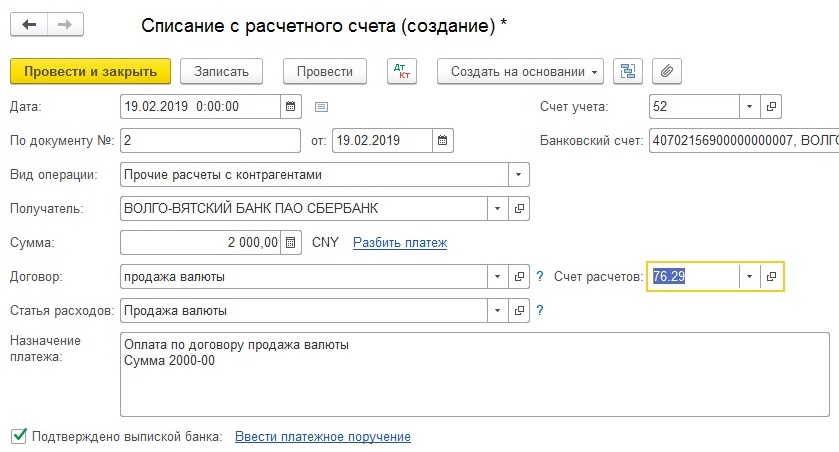Click the back navigation arrow
The width and height of the screenshot is (839, 452).
[30, 24]
